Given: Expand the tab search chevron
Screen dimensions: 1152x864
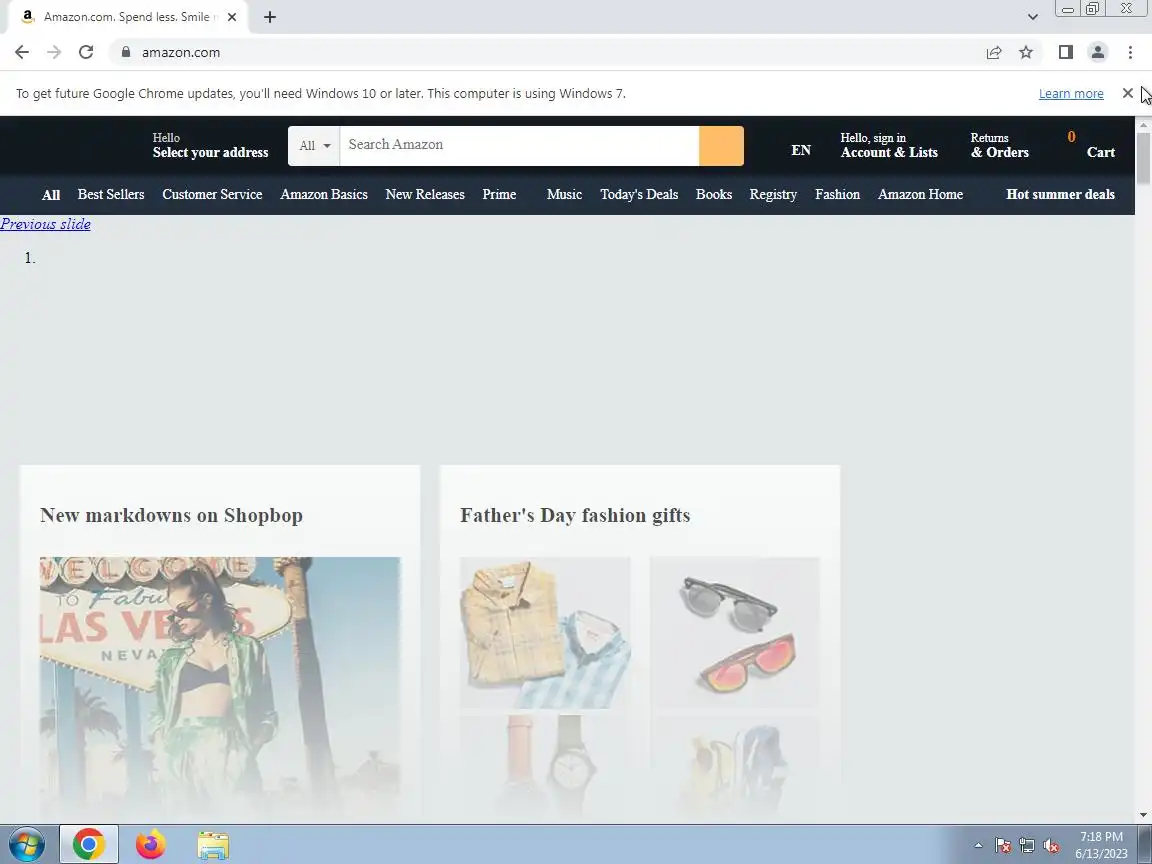Looking at the screenshot, I should (x=1032, y=17).
